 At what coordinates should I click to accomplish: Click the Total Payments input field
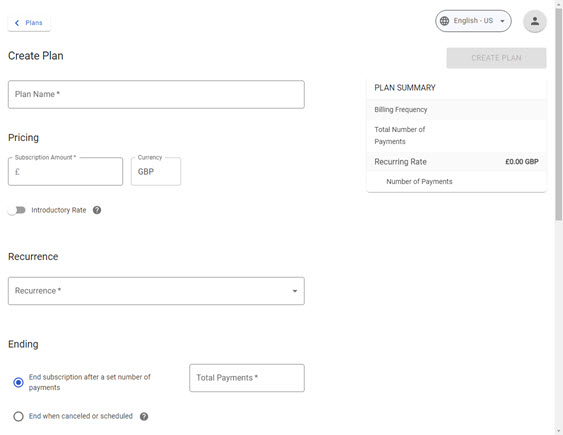247,378
